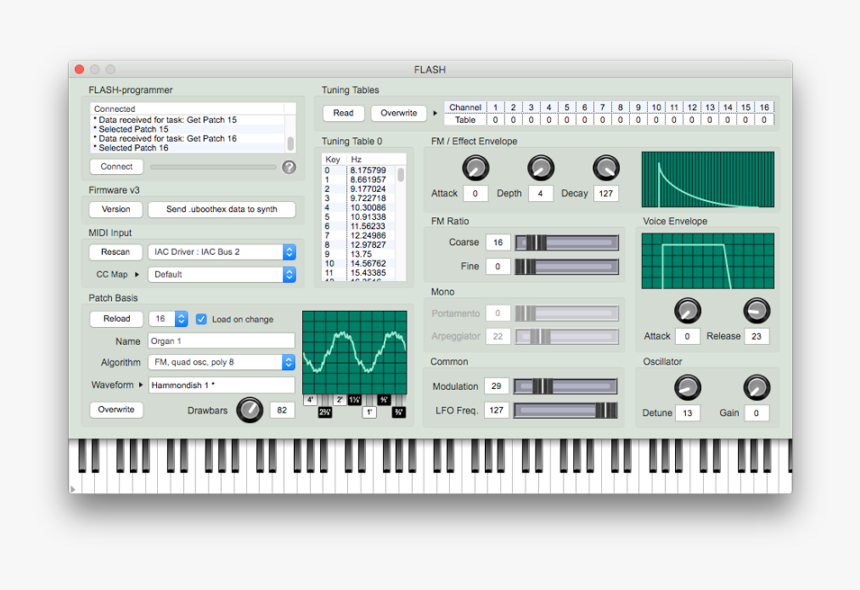The height and width of the screenshot is (590, 860).
Task: Click the Oscillator Gain knob
Action: tap(756, 388)
